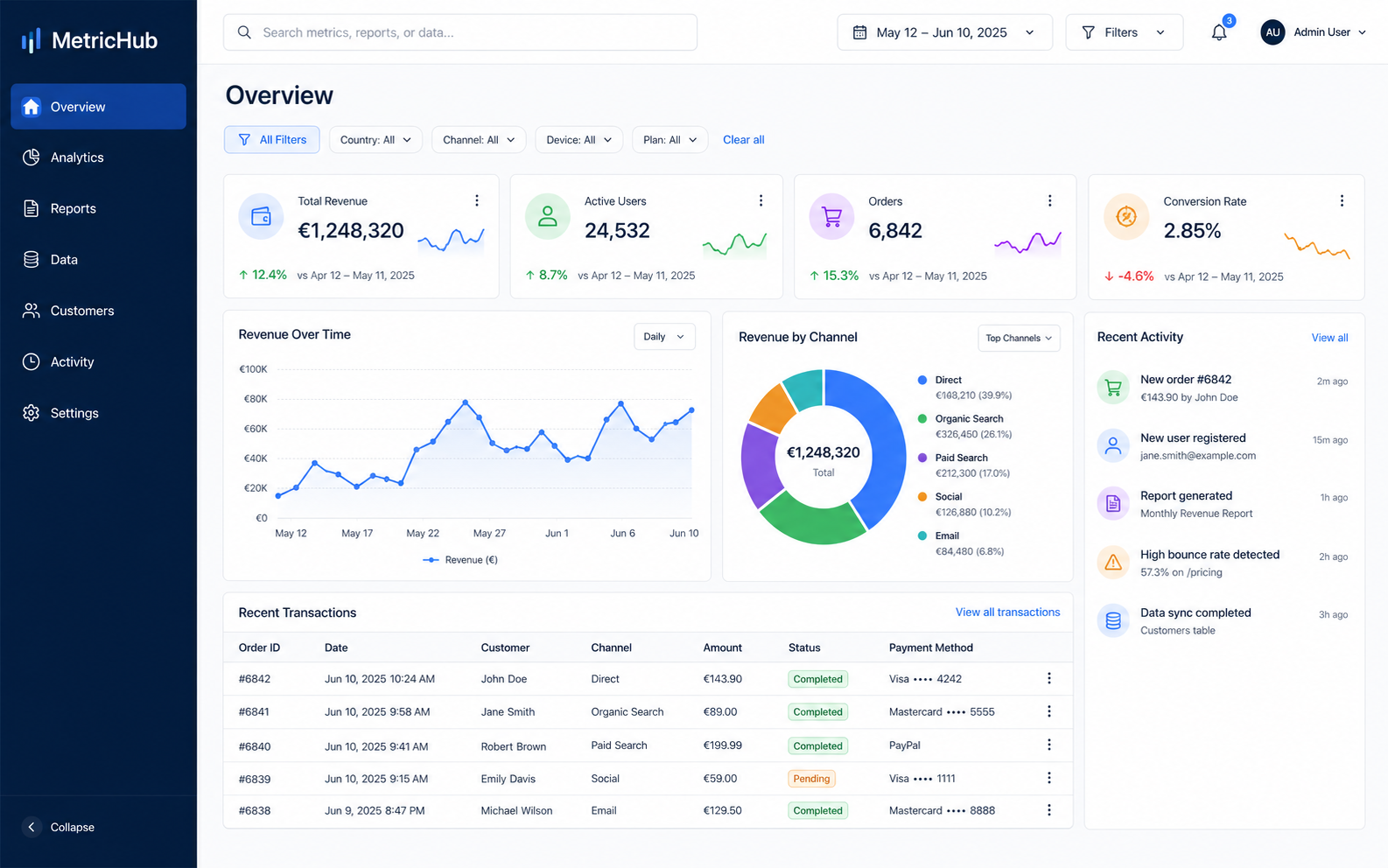Open row actions for order #6838
The height and width of the screenshot is (868, 1388).
tap(1049, 810)
